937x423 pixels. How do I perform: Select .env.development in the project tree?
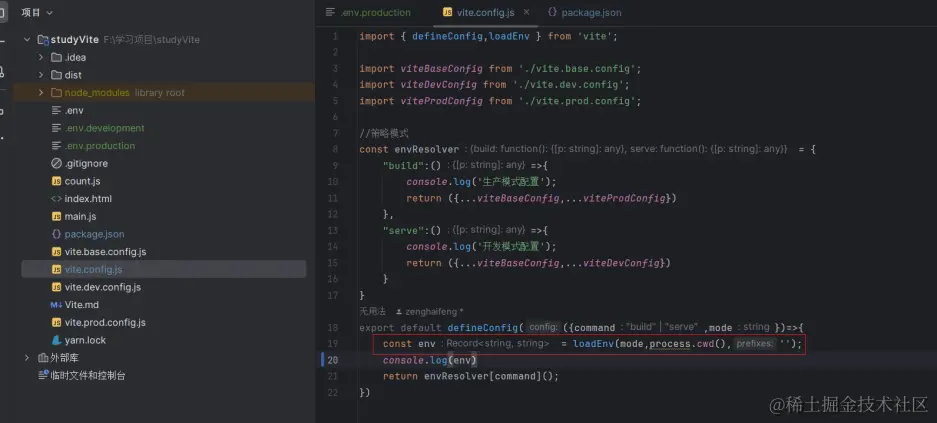click(x=105, y=128)
